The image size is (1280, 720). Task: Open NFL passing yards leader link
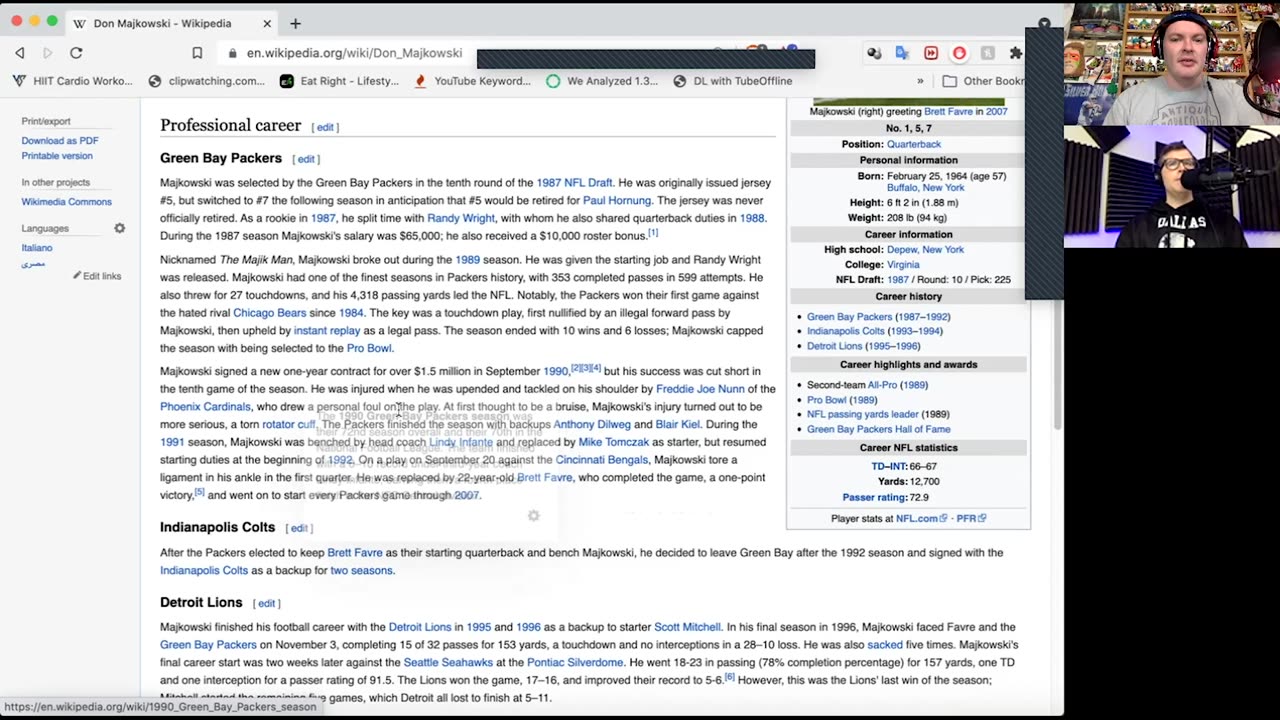(863, 414)
